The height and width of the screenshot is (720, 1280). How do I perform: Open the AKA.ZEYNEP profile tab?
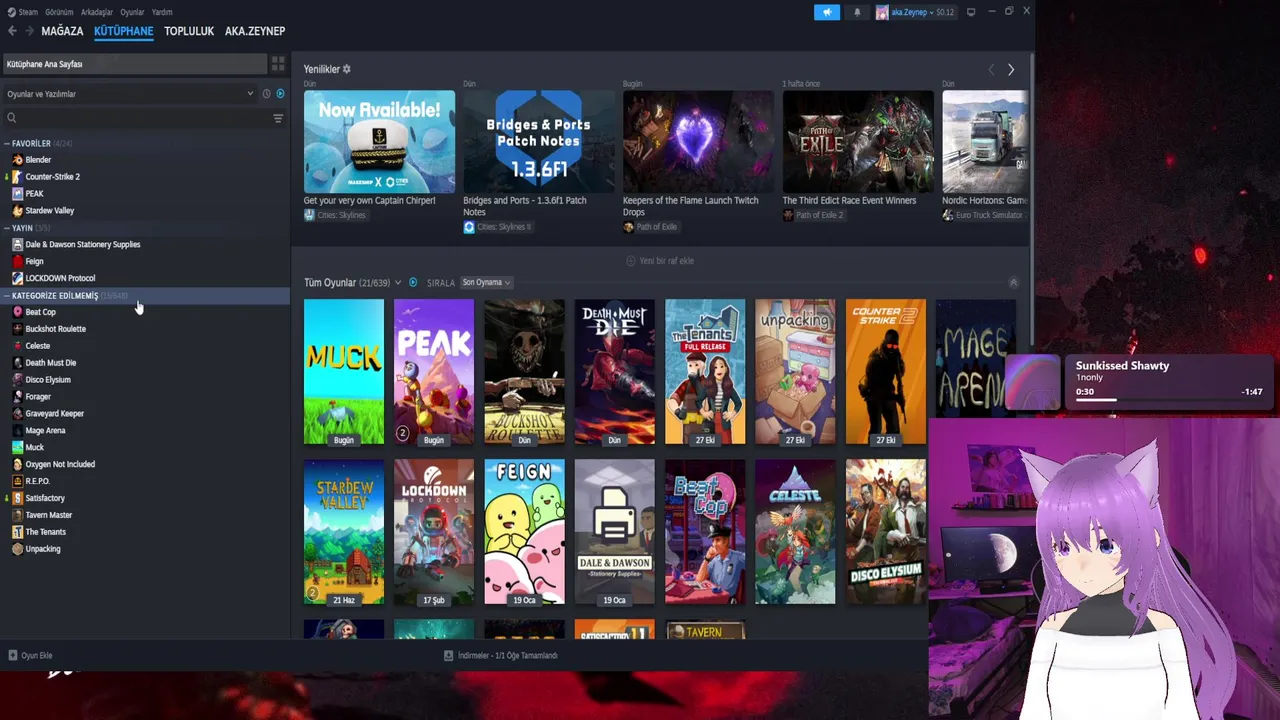click(255, 31)
